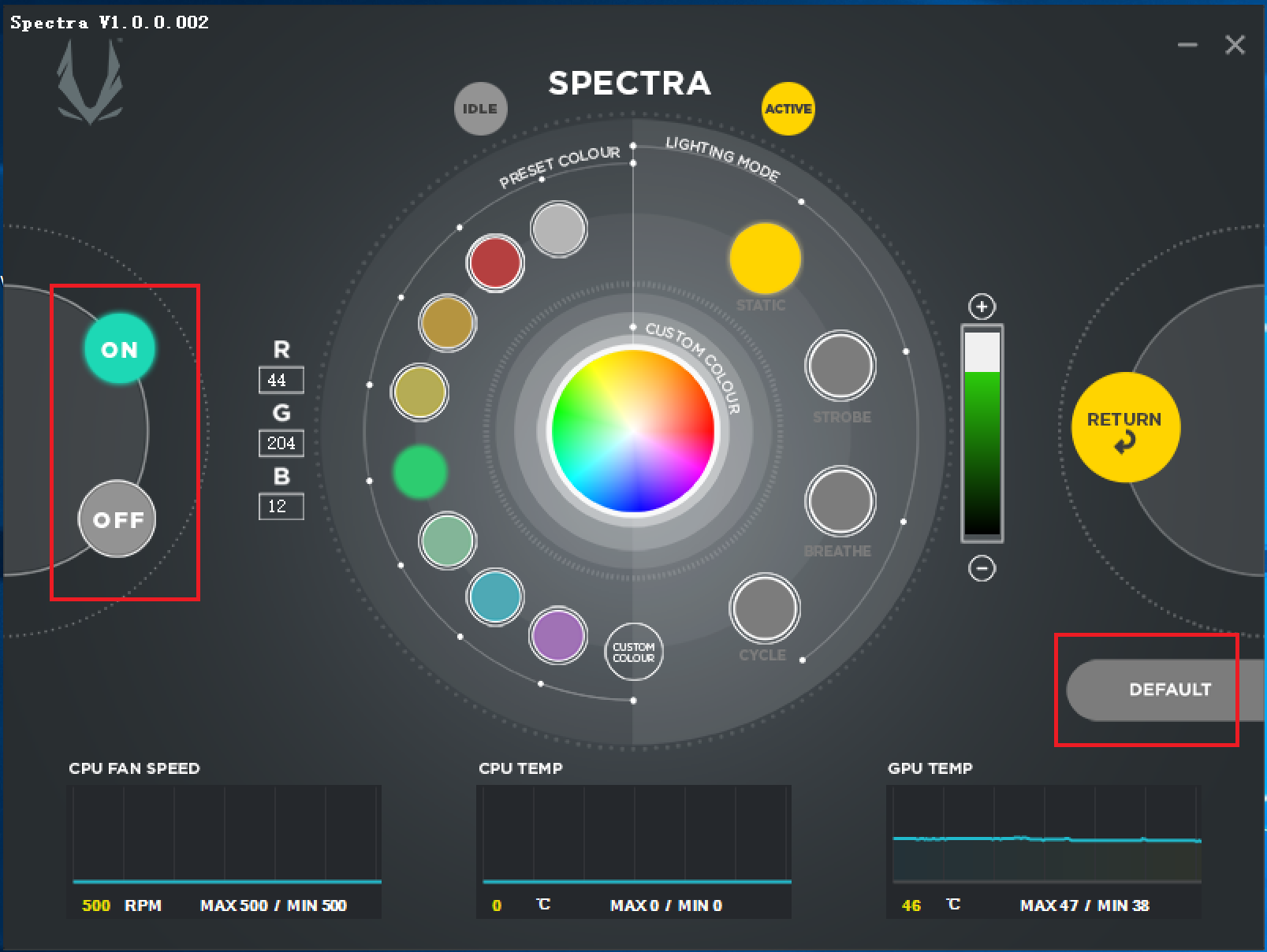
Task: Click the SPECTRA title text
Action: (629, 84)
